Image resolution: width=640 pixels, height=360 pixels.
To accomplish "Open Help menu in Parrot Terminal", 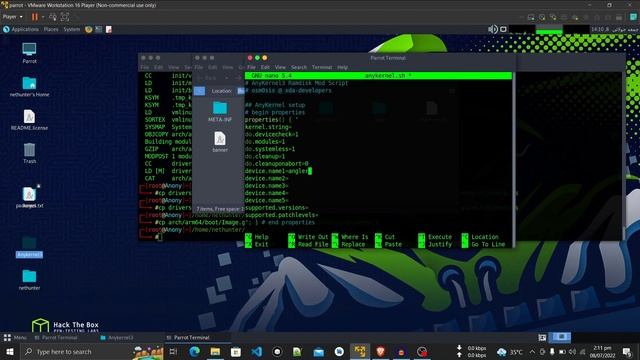I will click(342, 67).
